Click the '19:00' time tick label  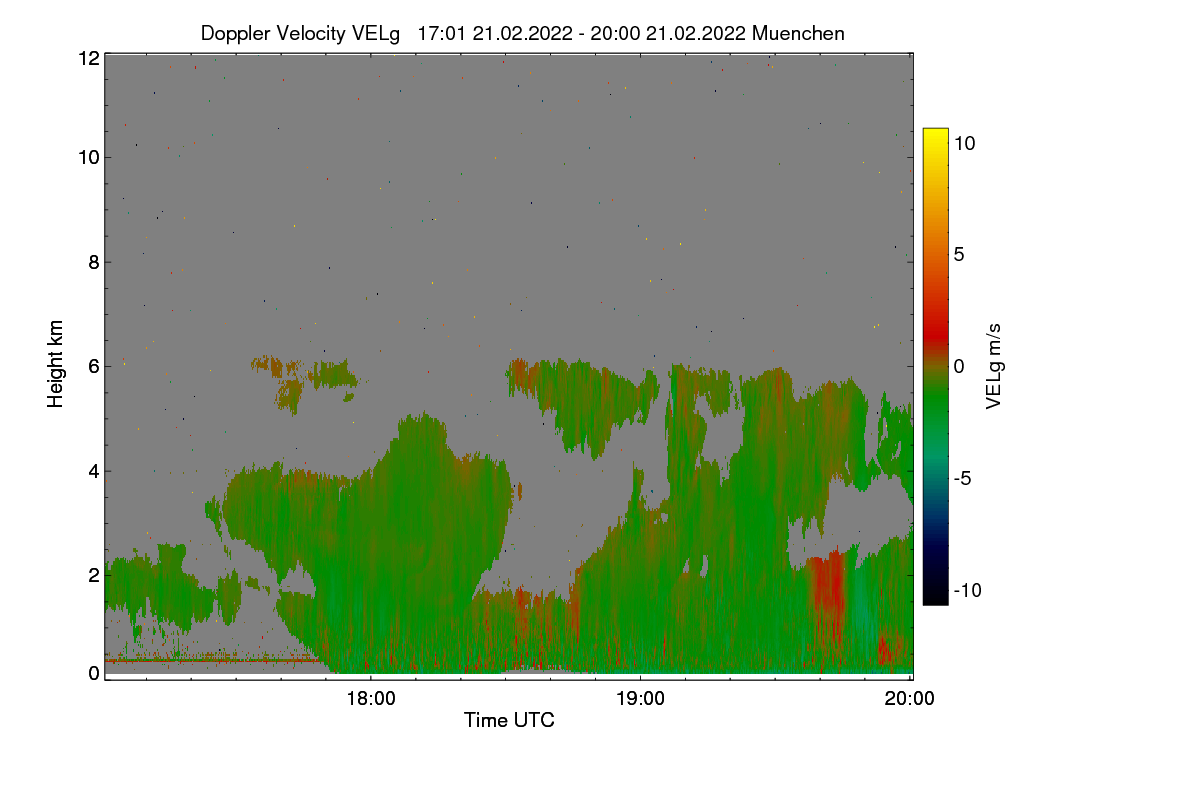tap(641, 699)
